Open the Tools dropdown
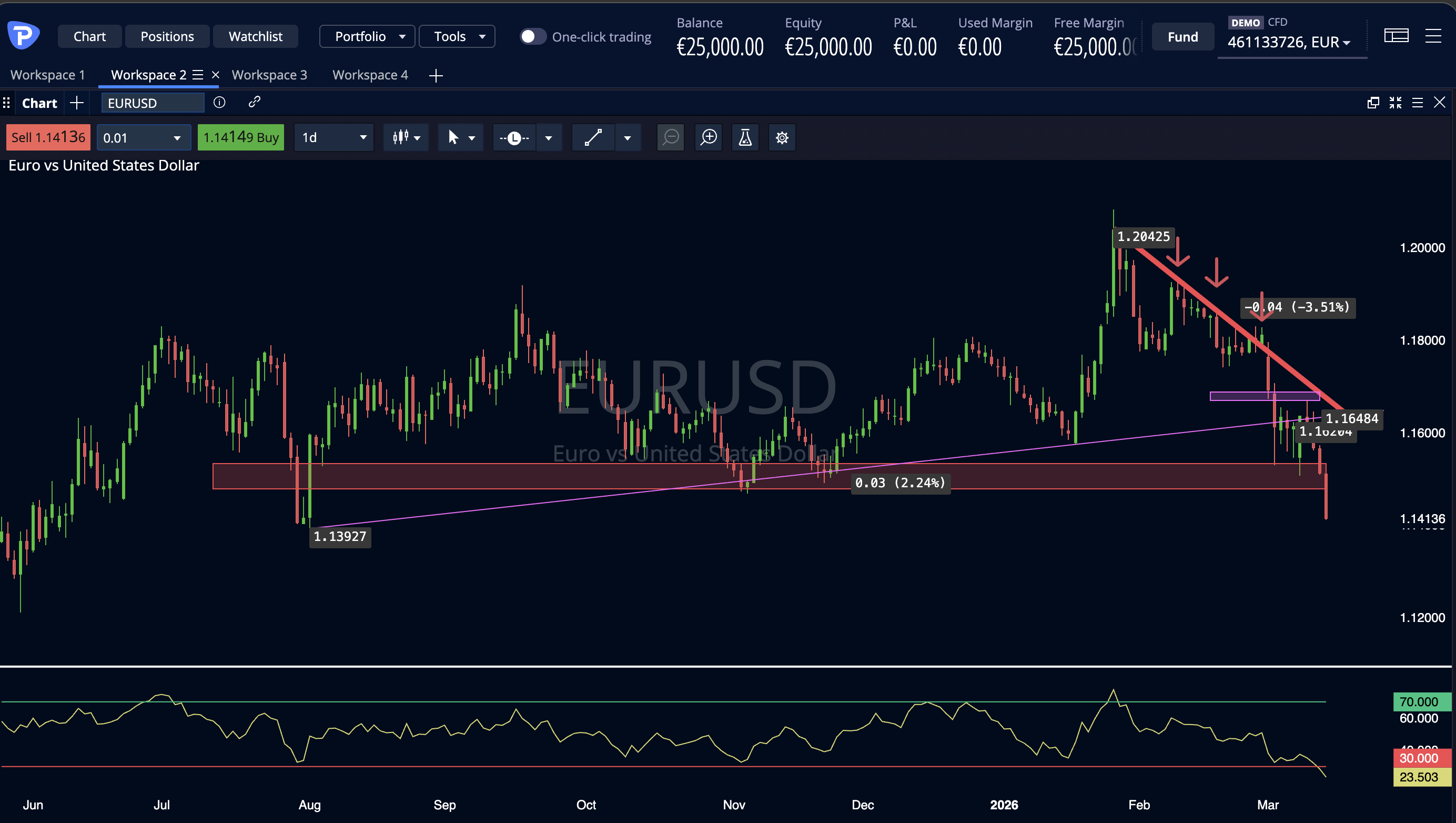 pyautogui.click(x=457, y=36)
